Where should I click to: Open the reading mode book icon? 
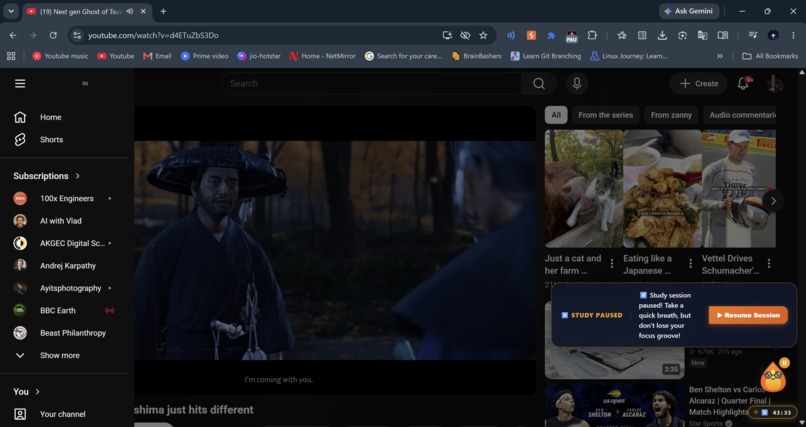(x=723, y=35)
